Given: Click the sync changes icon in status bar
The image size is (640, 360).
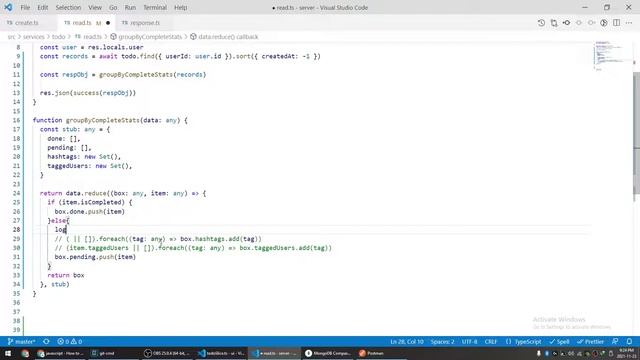Looking at the screenshot, I should coord(47,342).
